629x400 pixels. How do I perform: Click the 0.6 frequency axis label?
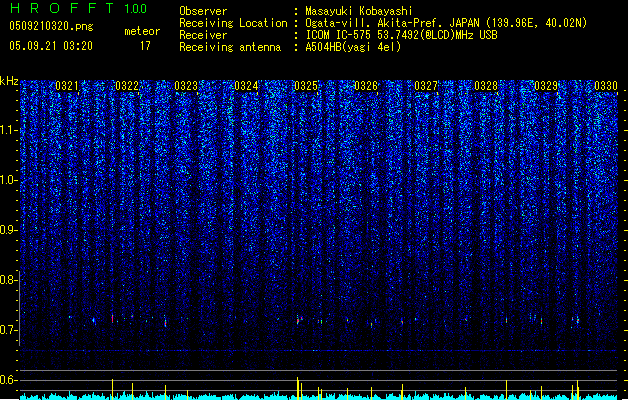point(9,380)
